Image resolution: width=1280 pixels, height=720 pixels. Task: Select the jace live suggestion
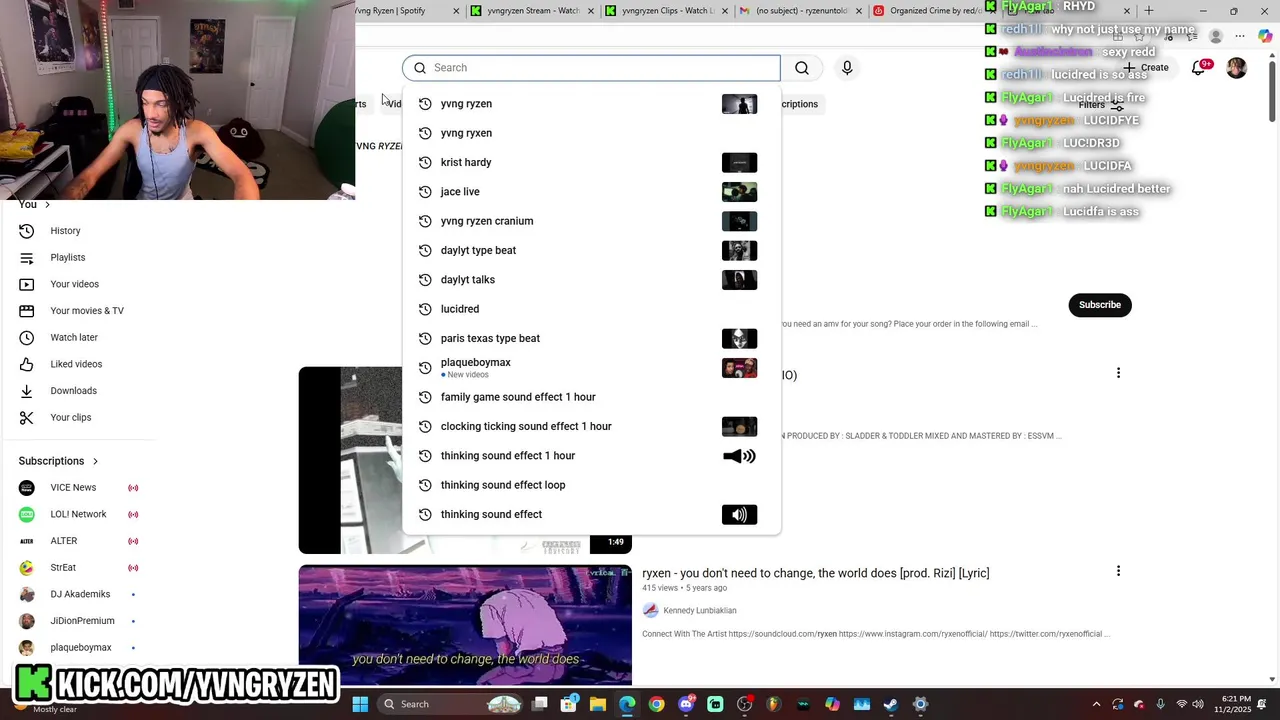coord(591,192)
